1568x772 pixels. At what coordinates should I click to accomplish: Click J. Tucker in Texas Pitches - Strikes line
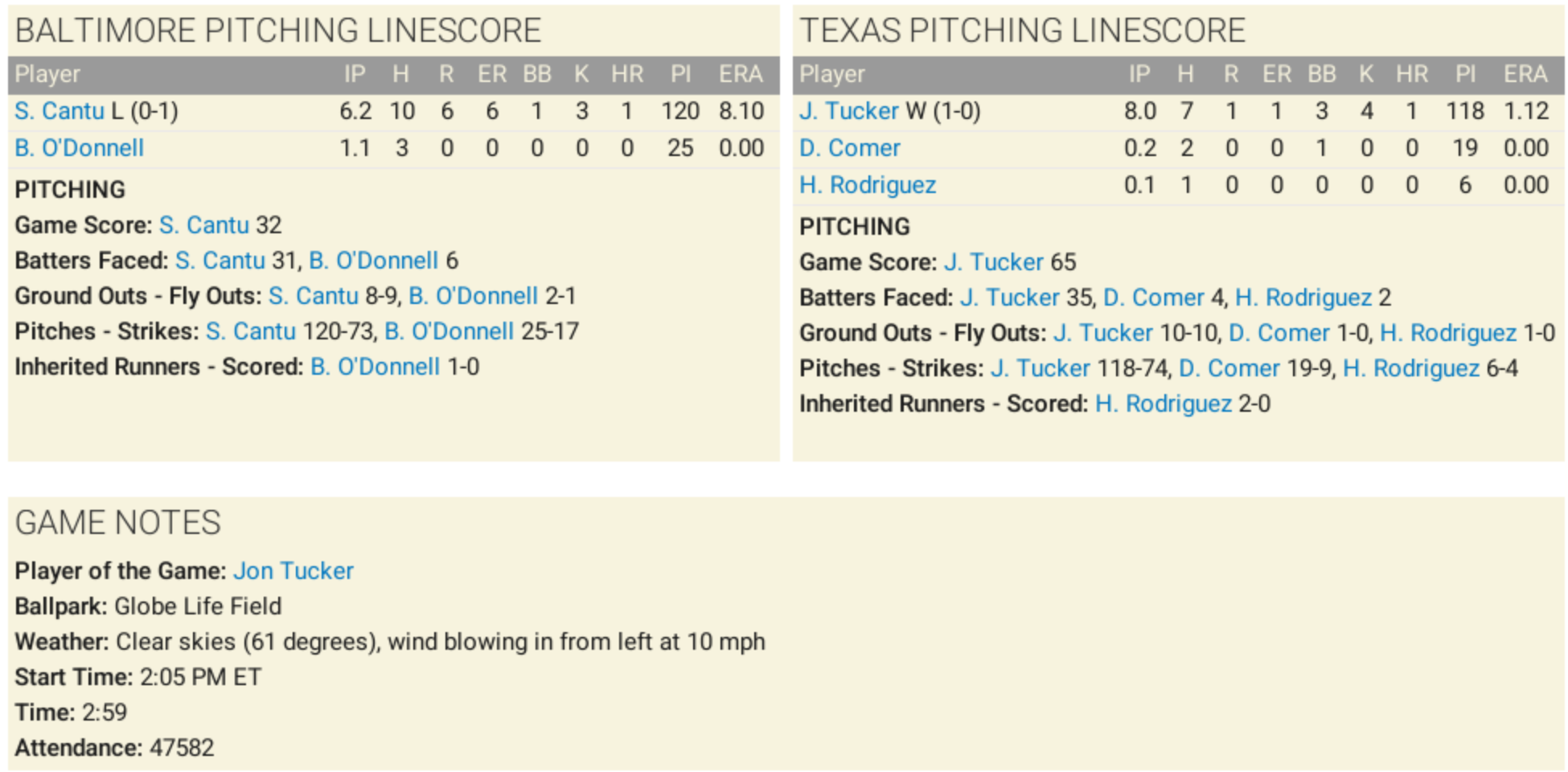1040,368
